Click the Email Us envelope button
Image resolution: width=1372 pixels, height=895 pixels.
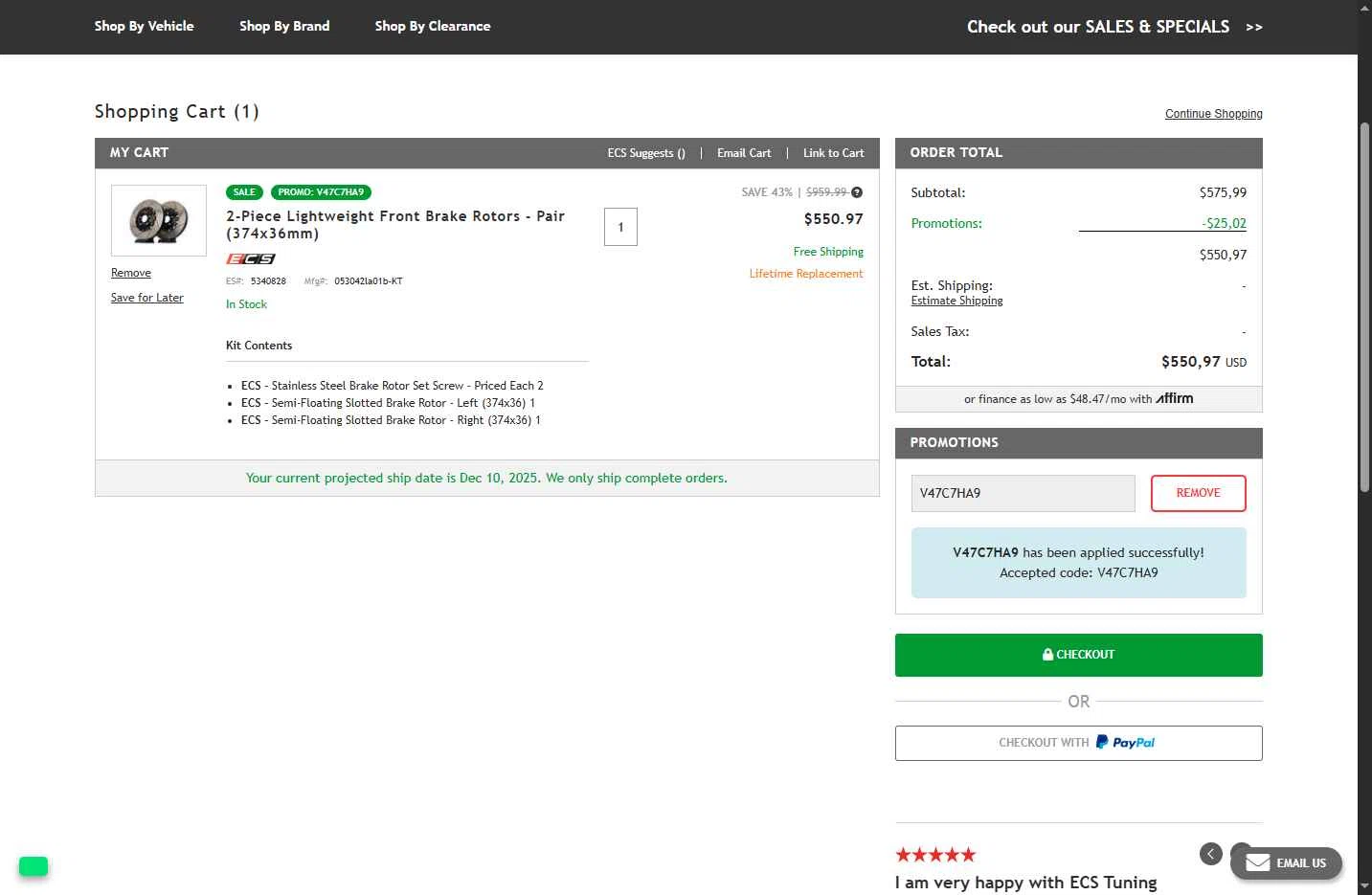[1286, 862]
